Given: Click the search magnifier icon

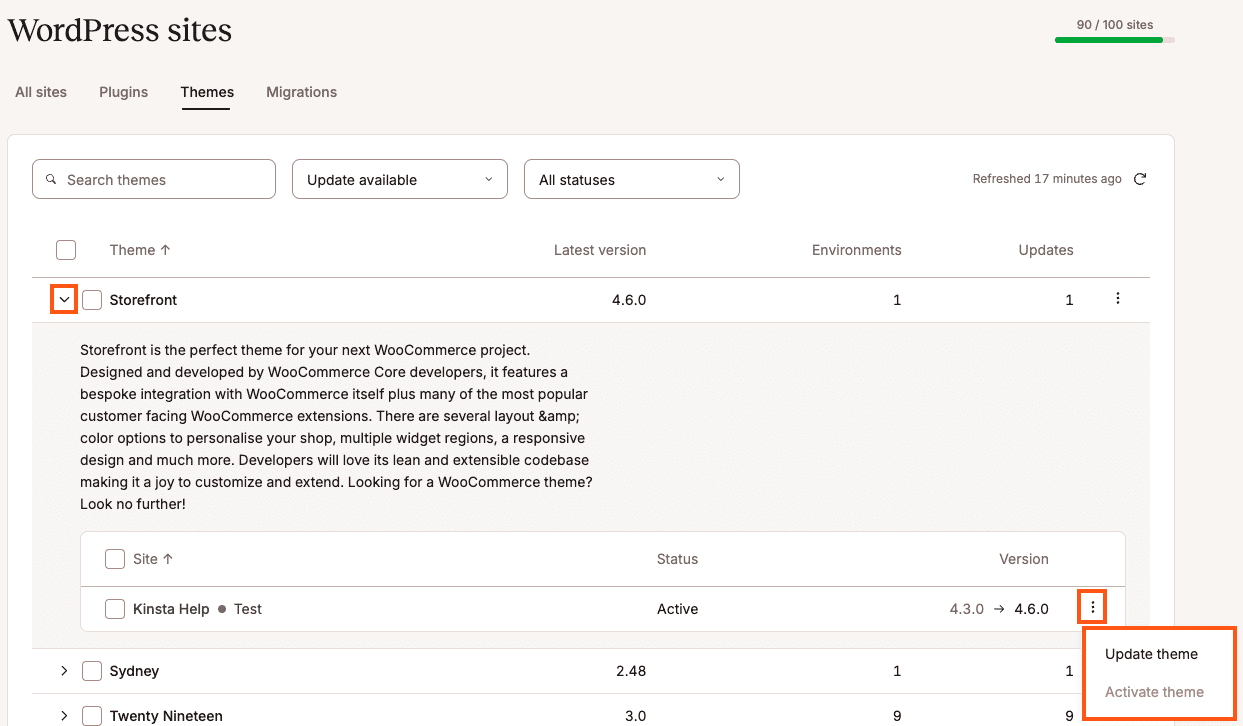Looking at the screenshot, I should pyautogui.click(x=52, y=180).
